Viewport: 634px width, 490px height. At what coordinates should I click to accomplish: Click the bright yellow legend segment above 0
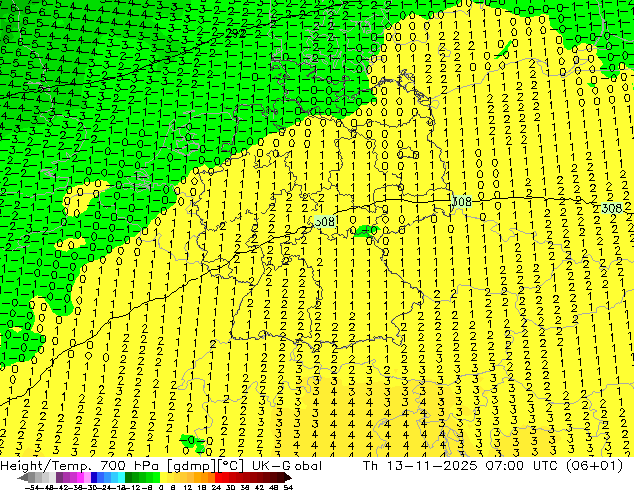163,478
